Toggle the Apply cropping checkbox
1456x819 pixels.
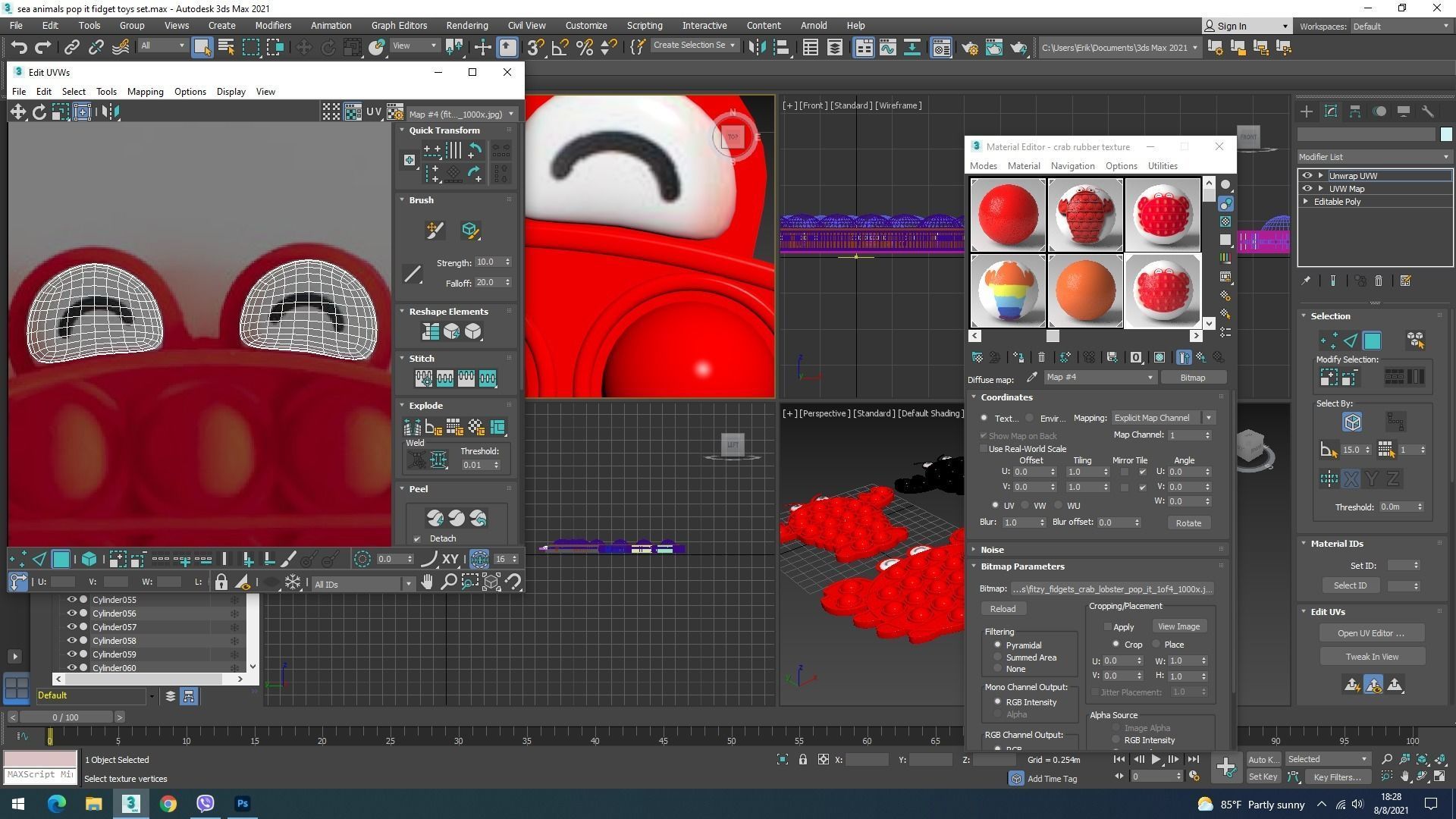click(1108, 627)
